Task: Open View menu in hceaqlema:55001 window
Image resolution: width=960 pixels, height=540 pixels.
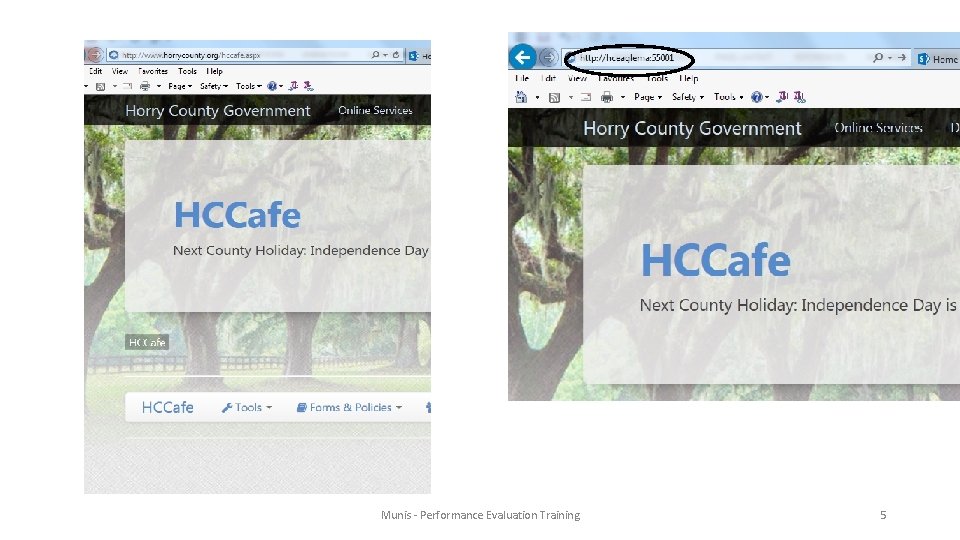Action: pos(577,78)
